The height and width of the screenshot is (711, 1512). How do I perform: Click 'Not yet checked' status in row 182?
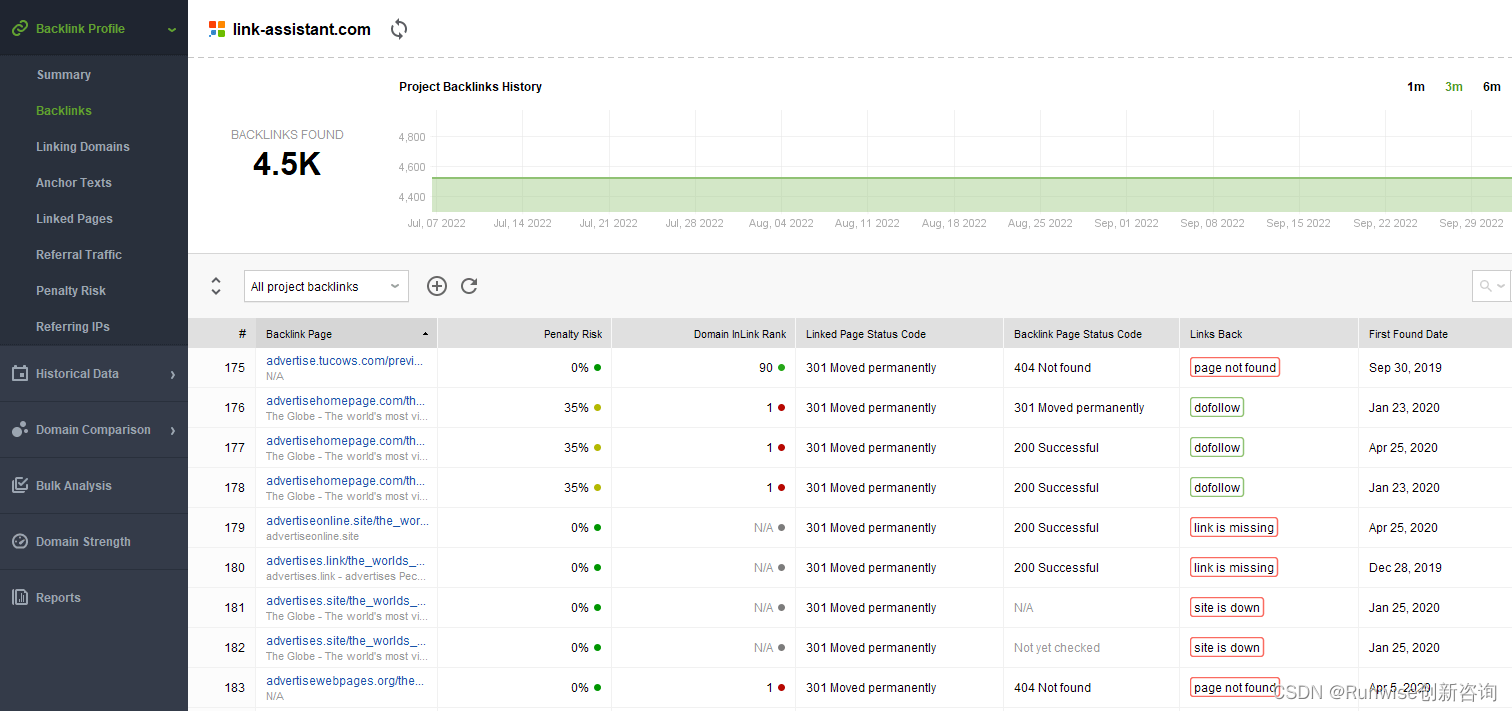click(1057, 648)
